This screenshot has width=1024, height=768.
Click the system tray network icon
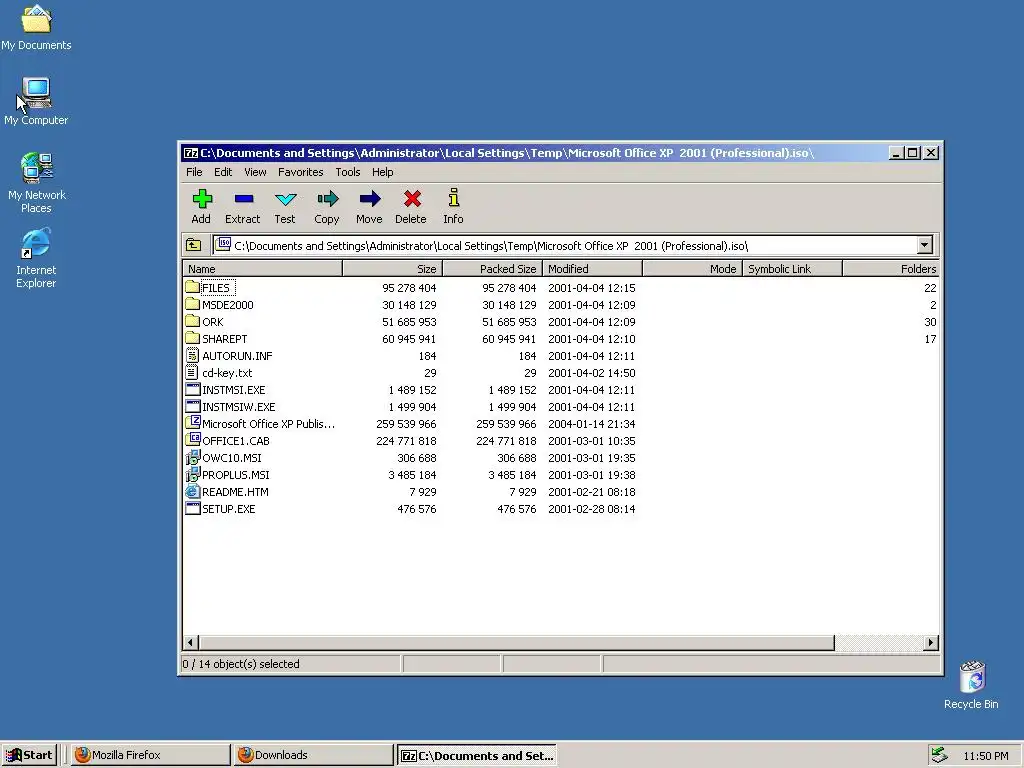coord(939,755)
